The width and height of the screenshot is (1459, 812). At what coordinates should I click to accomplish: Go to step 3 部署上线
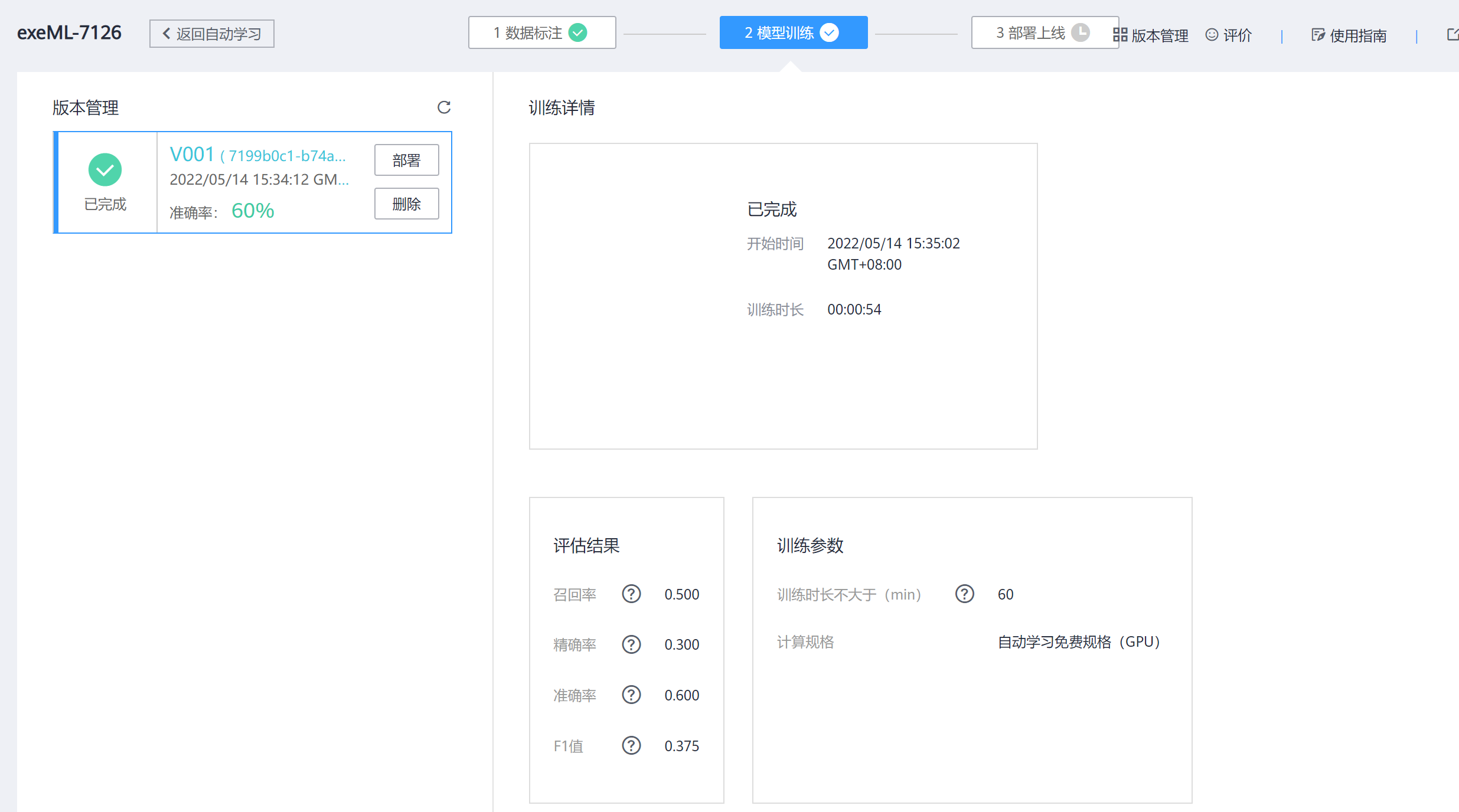[1045, 32]
